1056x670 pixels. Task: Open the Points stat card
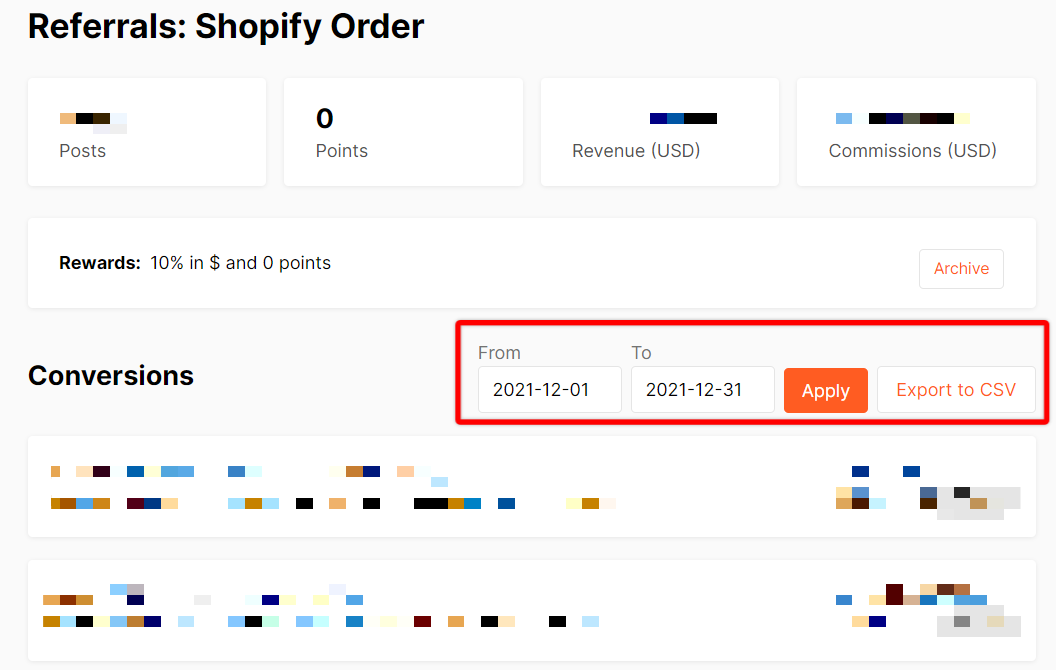[403, 132]
